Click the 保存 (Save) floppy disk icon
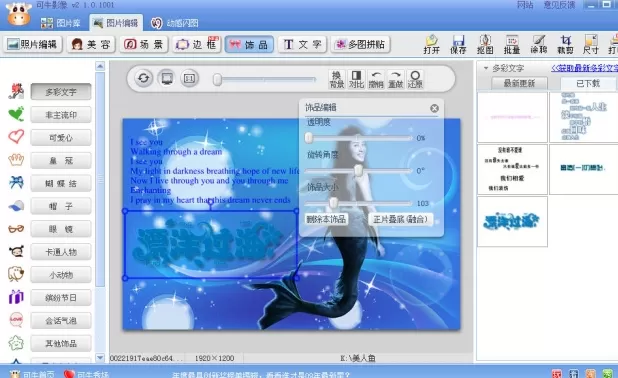 coord(458,44)
